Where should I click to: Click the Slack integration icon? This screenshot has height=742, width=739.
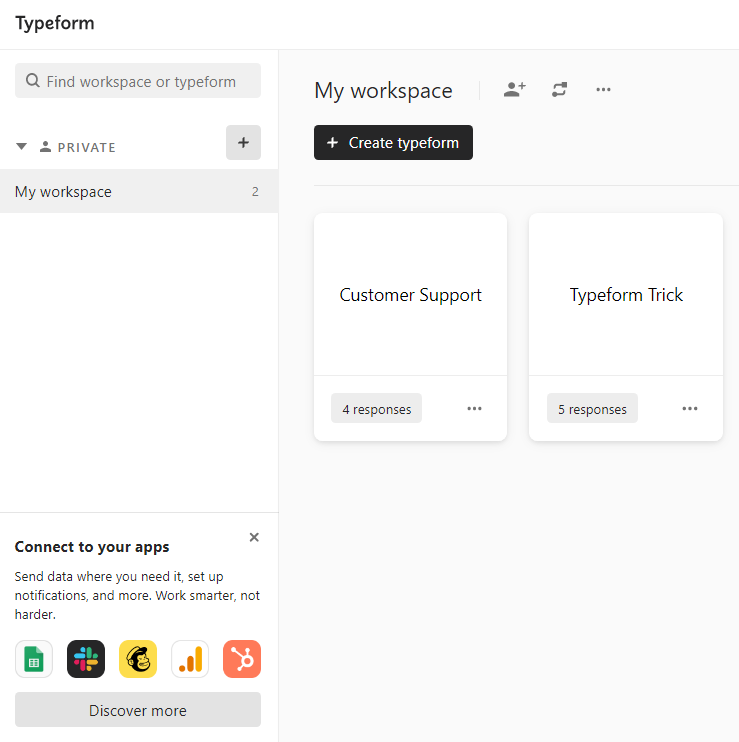coord(86,659)
